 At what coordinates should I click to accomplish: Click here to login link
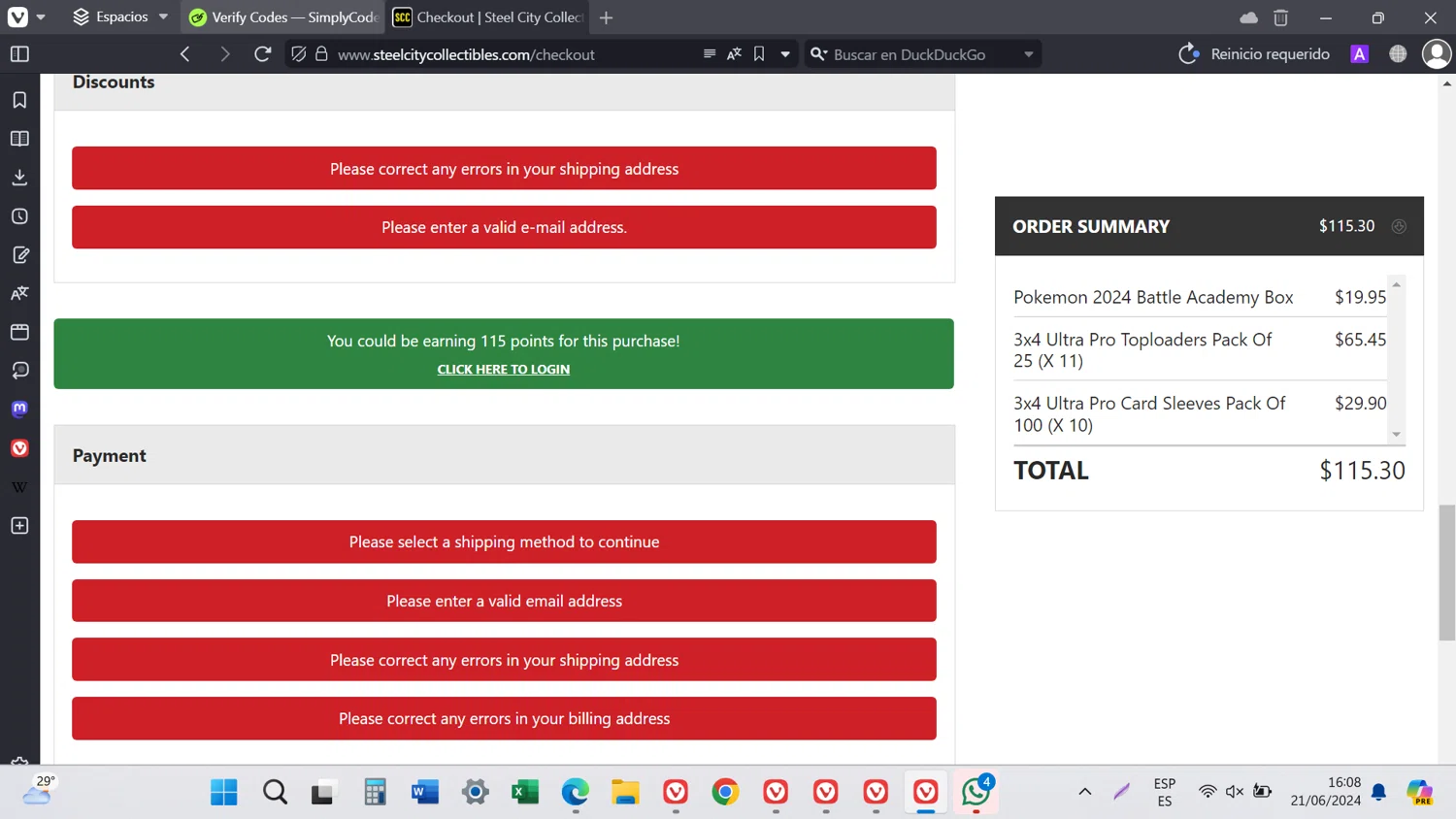504,370
